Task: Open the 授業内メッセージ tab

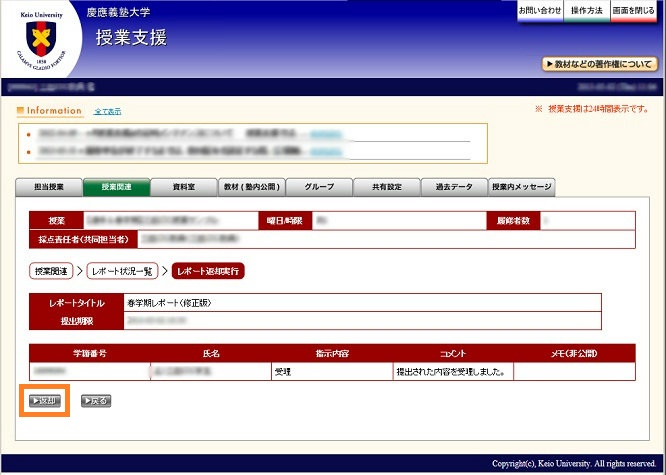Action: point(521,187)
